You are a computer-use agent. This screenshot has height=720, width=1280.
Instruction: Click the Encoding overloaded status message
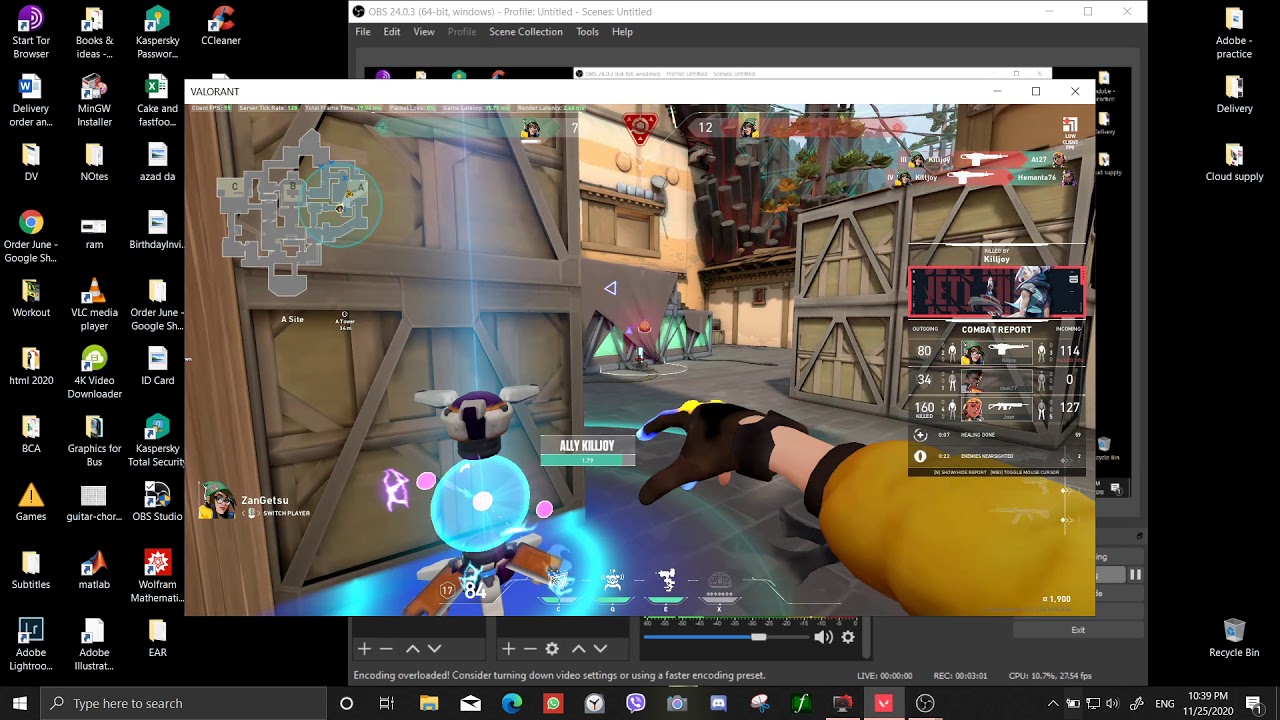coord(559,675)
